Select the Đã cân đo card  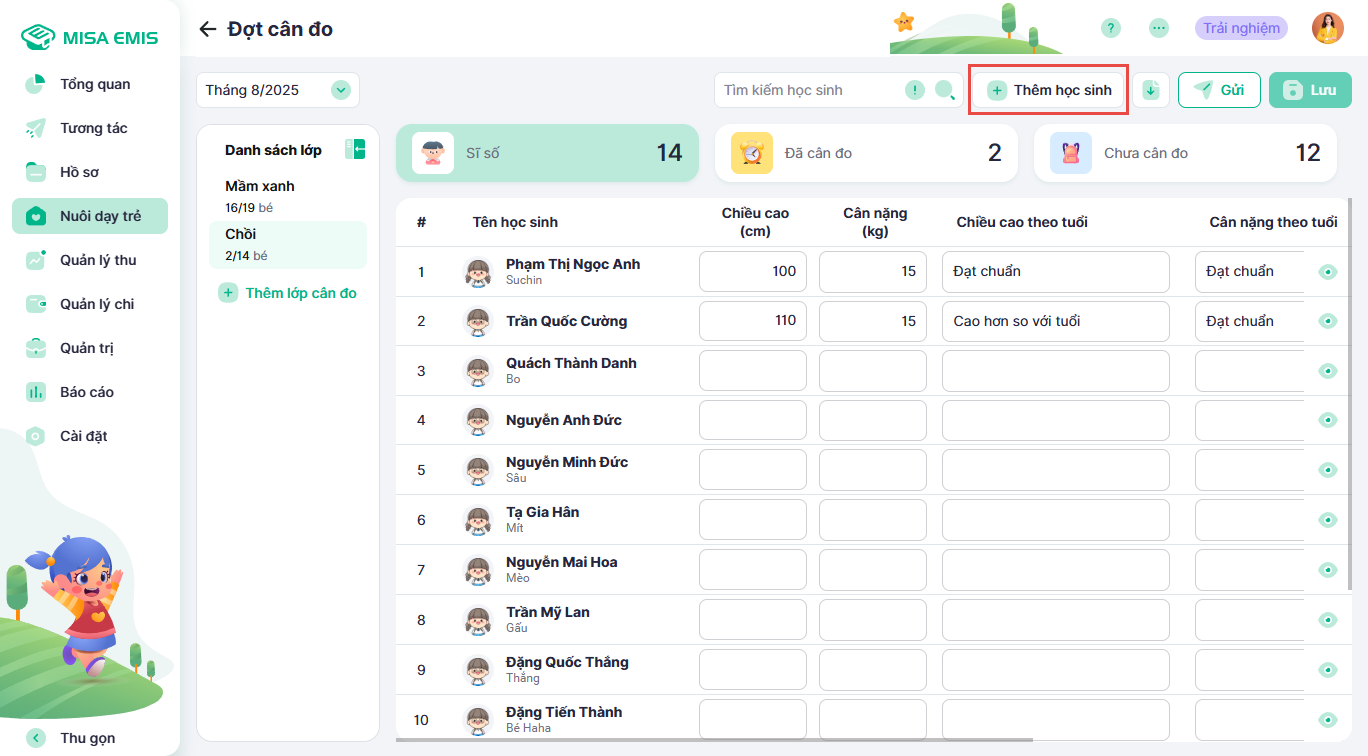(x=866, y=153)
